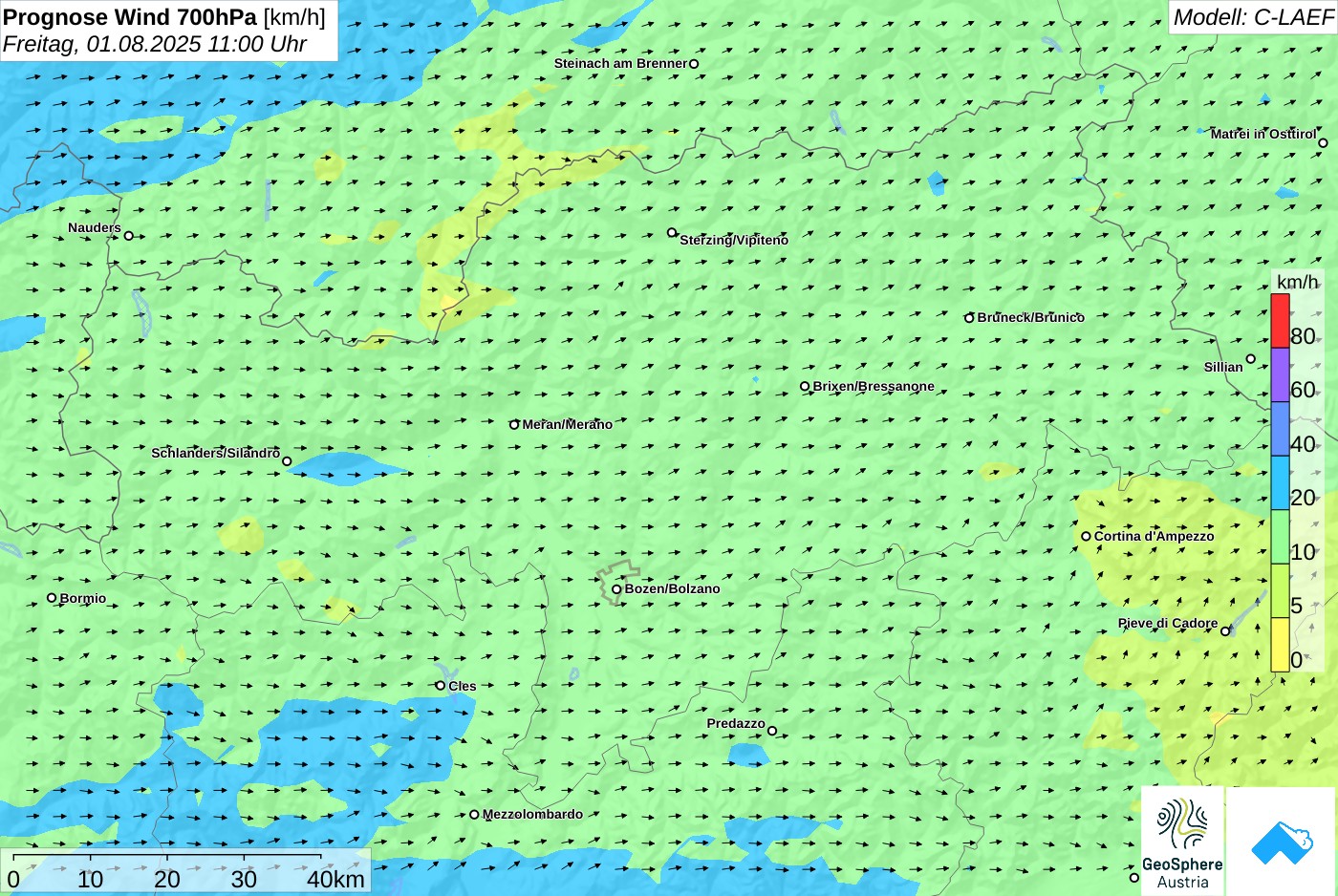This screenshot has height=896, width=1338.
Task: Click the 'Sterzing/Vipiteno' city label
Action: (734, 241)
